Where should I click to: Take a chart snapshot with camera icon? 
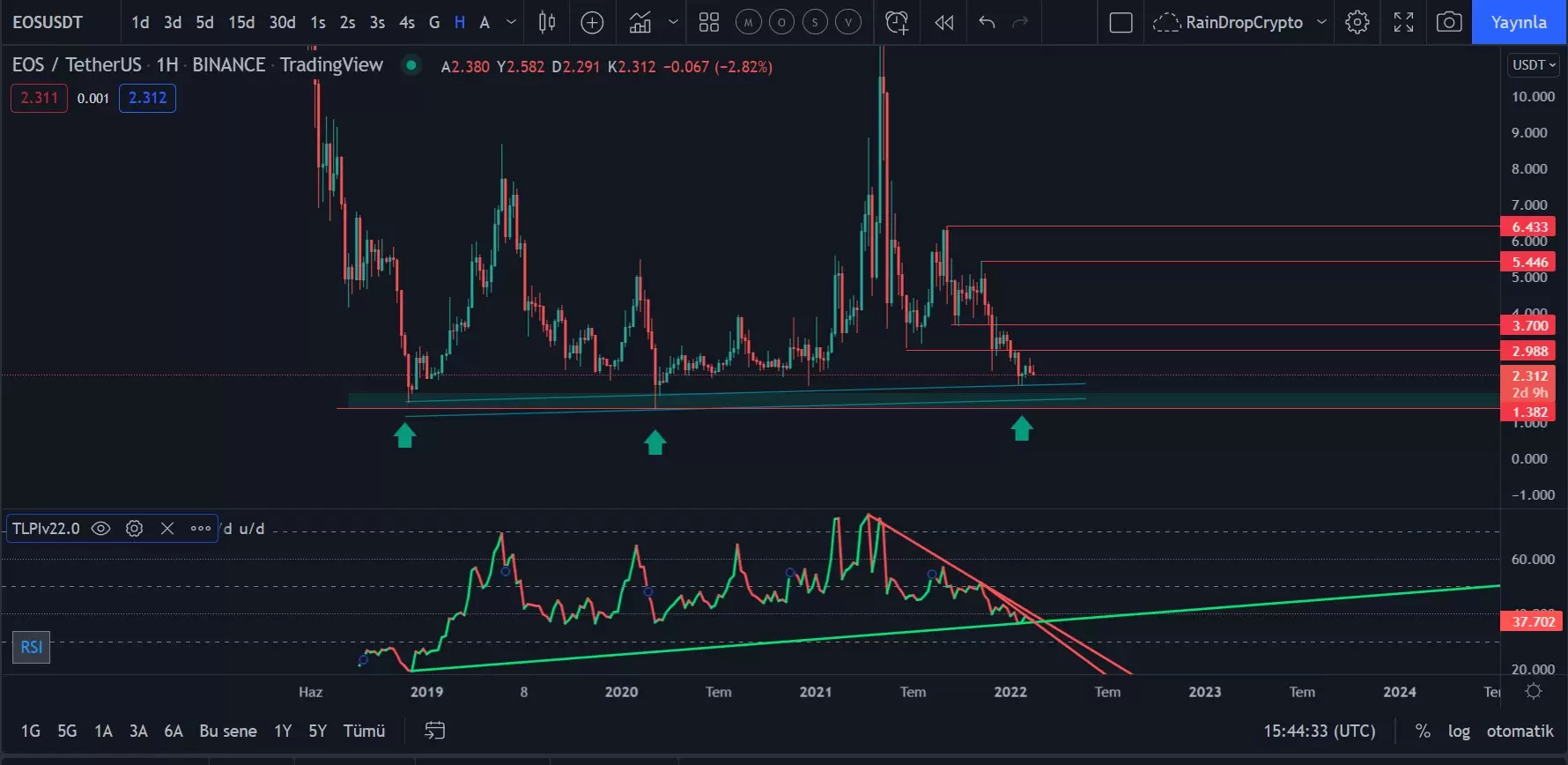(1449, 22)
